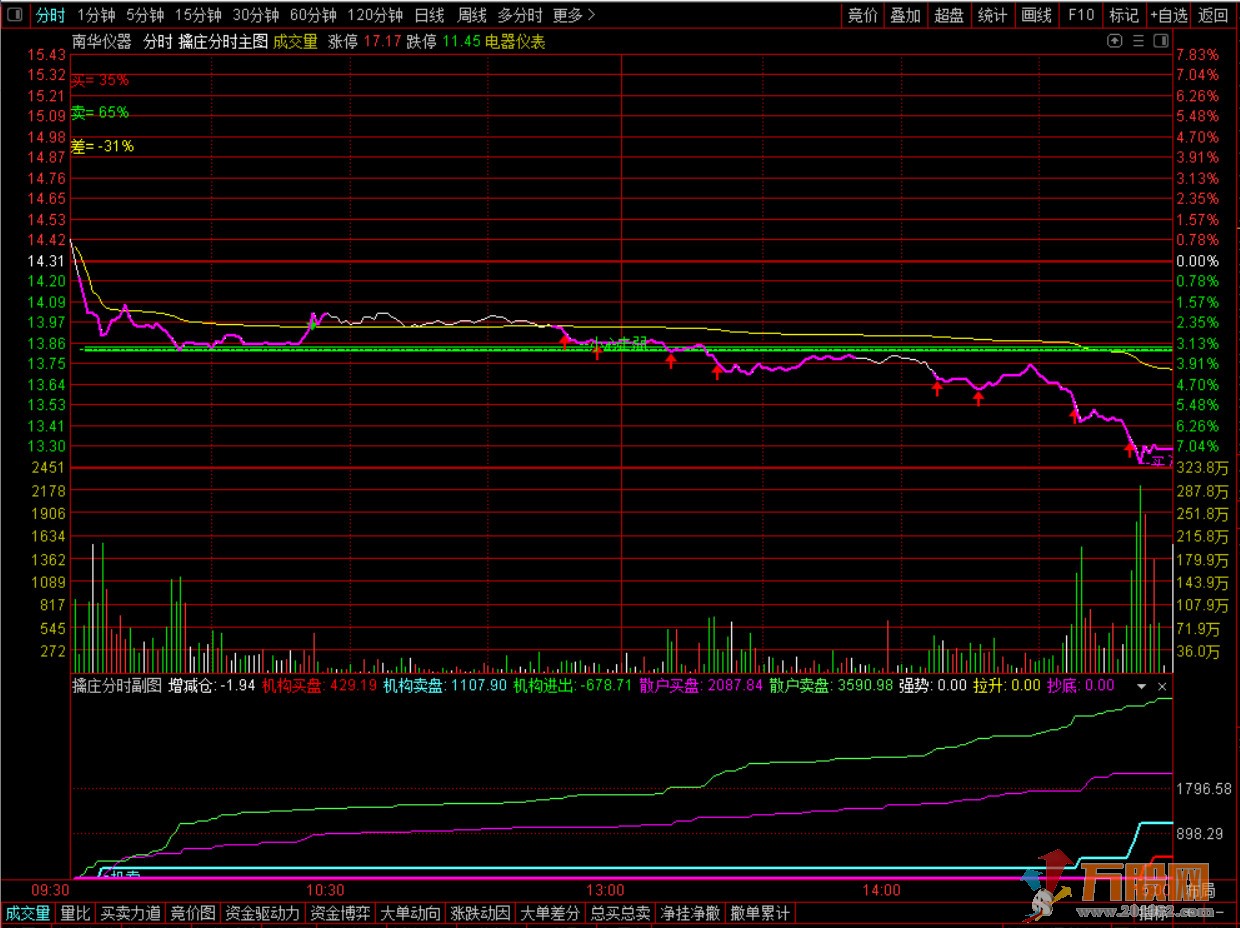Click the 7.83% top percent scale label
The image size is (1240, 928).
pyautogui.click(x=1198, y=55)
